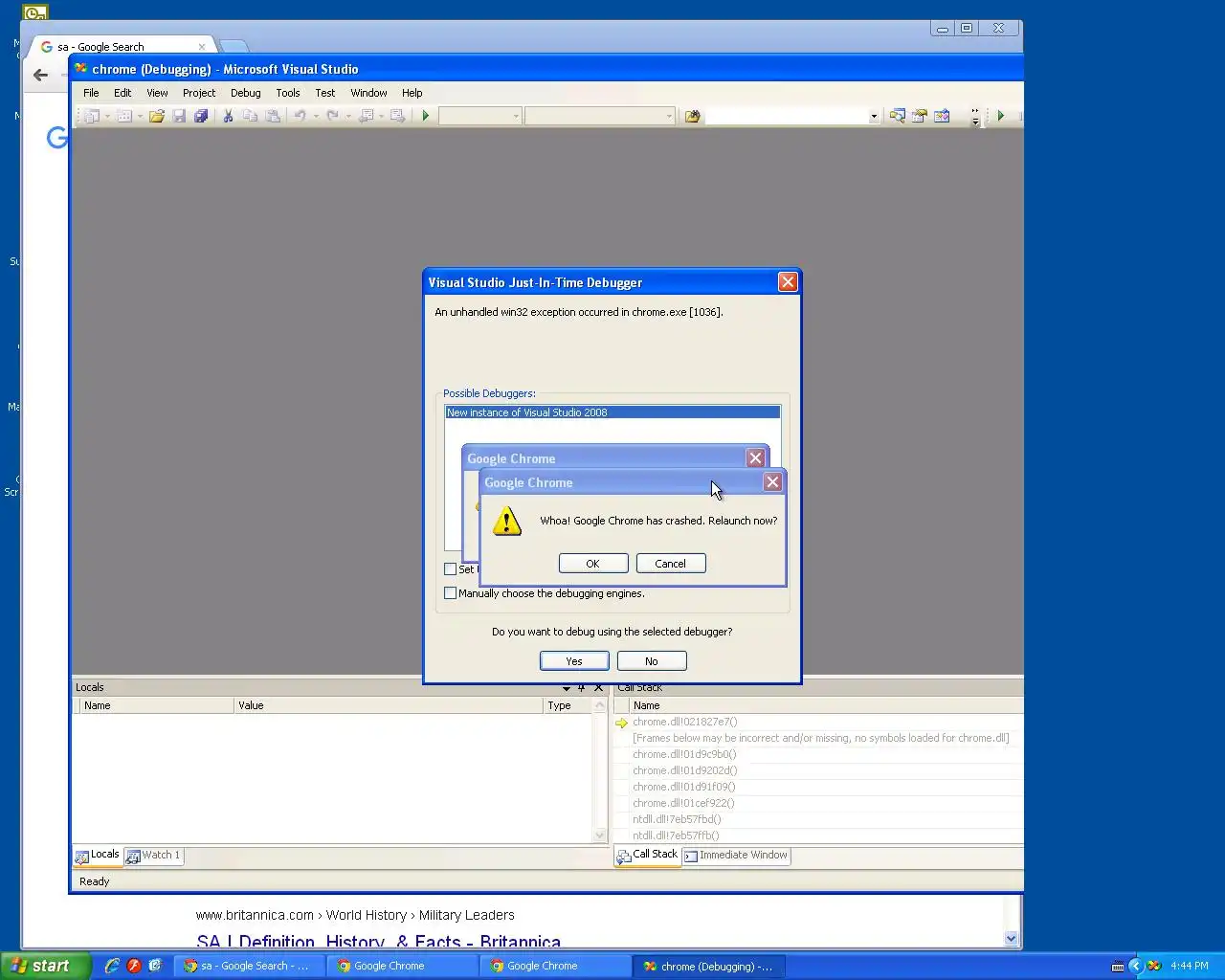This screenshot has width=1225, height=980.
Task: Click the Start button
Action: click(46, 966)
